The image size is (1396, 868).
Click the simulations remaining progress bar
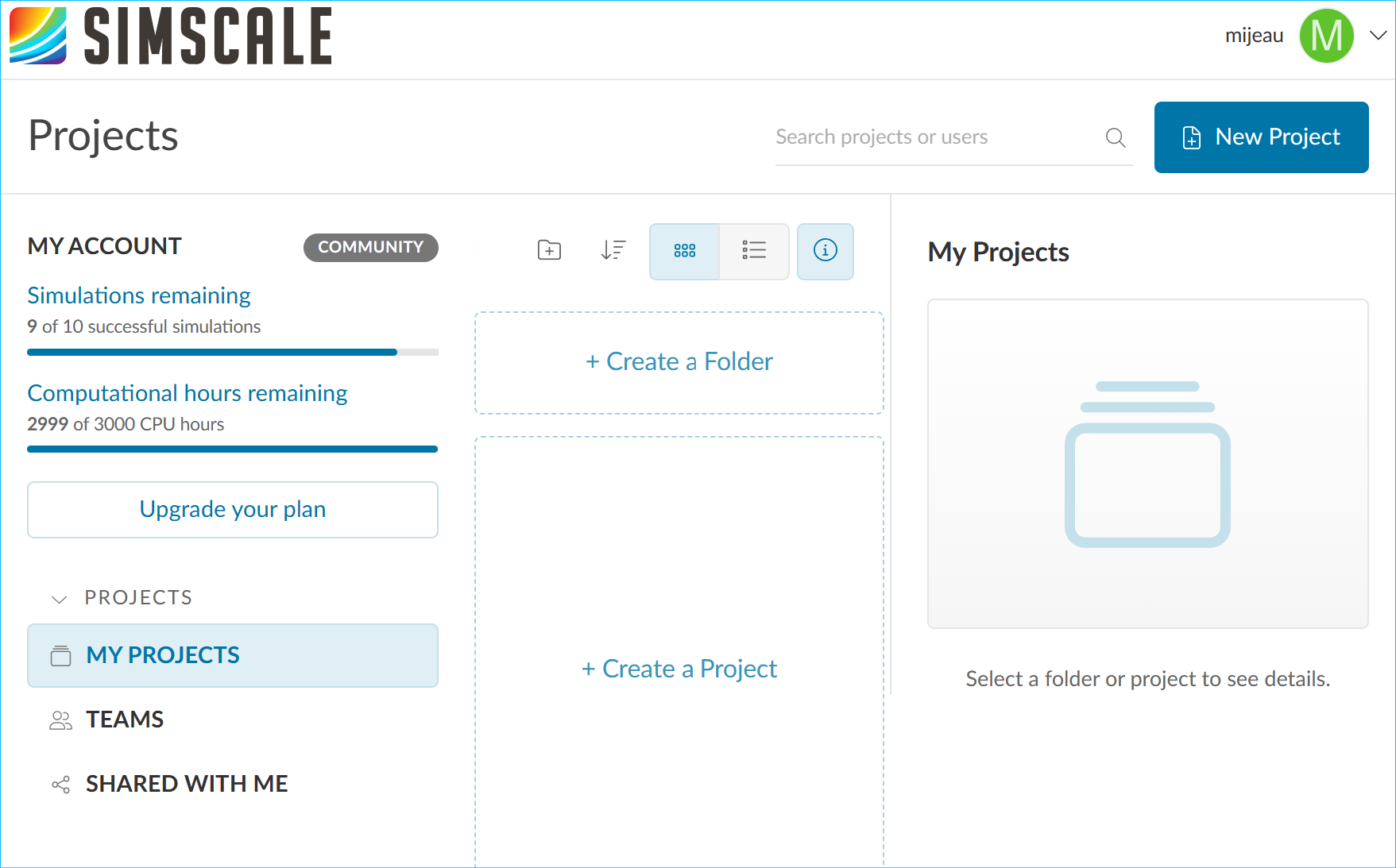[233, 352]
